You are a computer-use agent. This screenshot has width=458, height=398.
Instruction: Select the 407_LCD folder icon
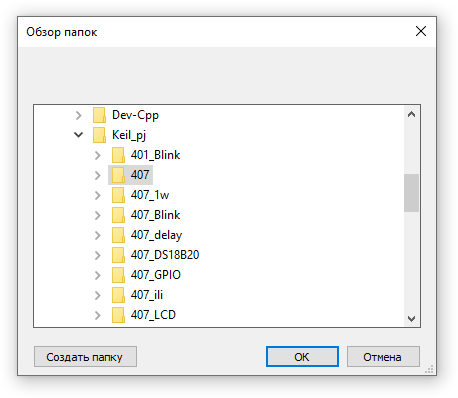[x=118, y=315]
